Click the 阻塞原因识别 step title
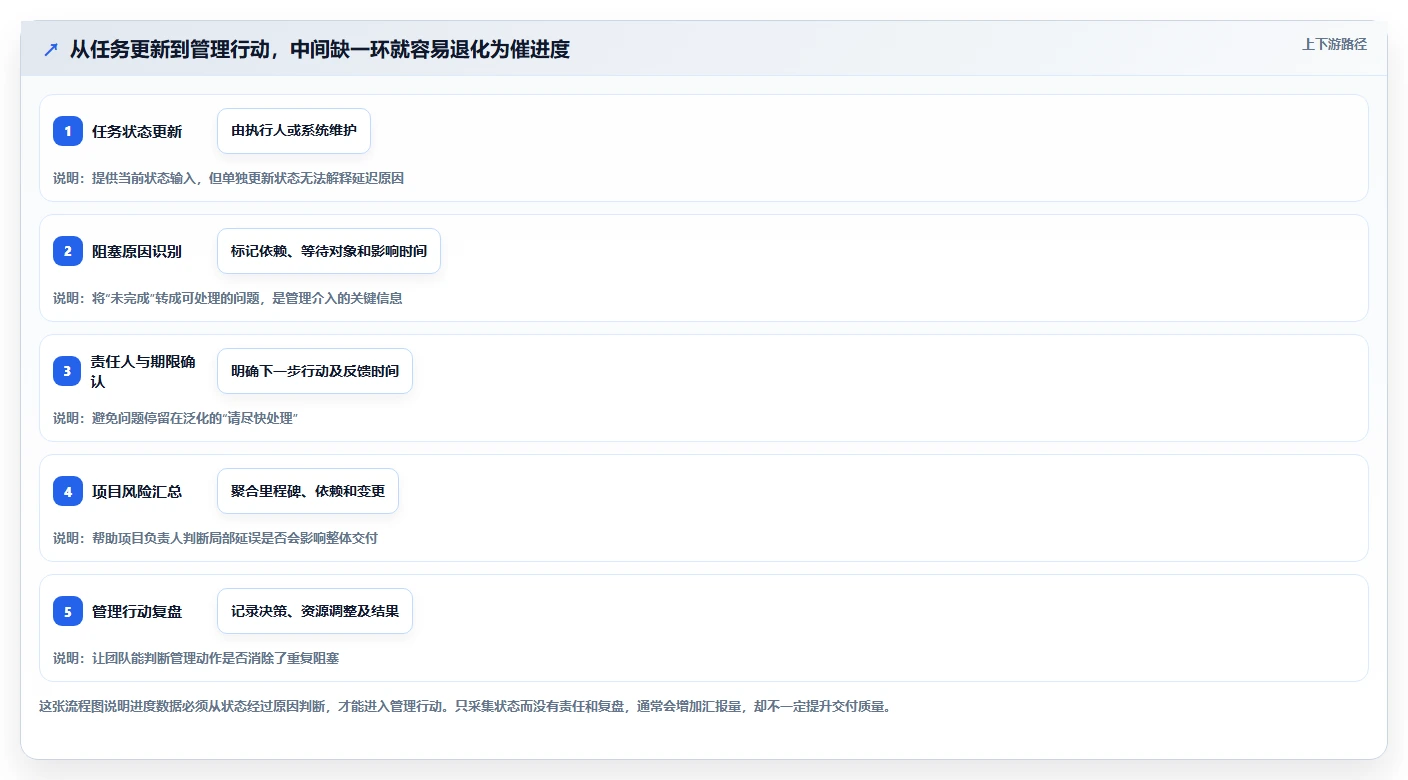Viewport: 1408px width, 780px height. coord(137,251)
